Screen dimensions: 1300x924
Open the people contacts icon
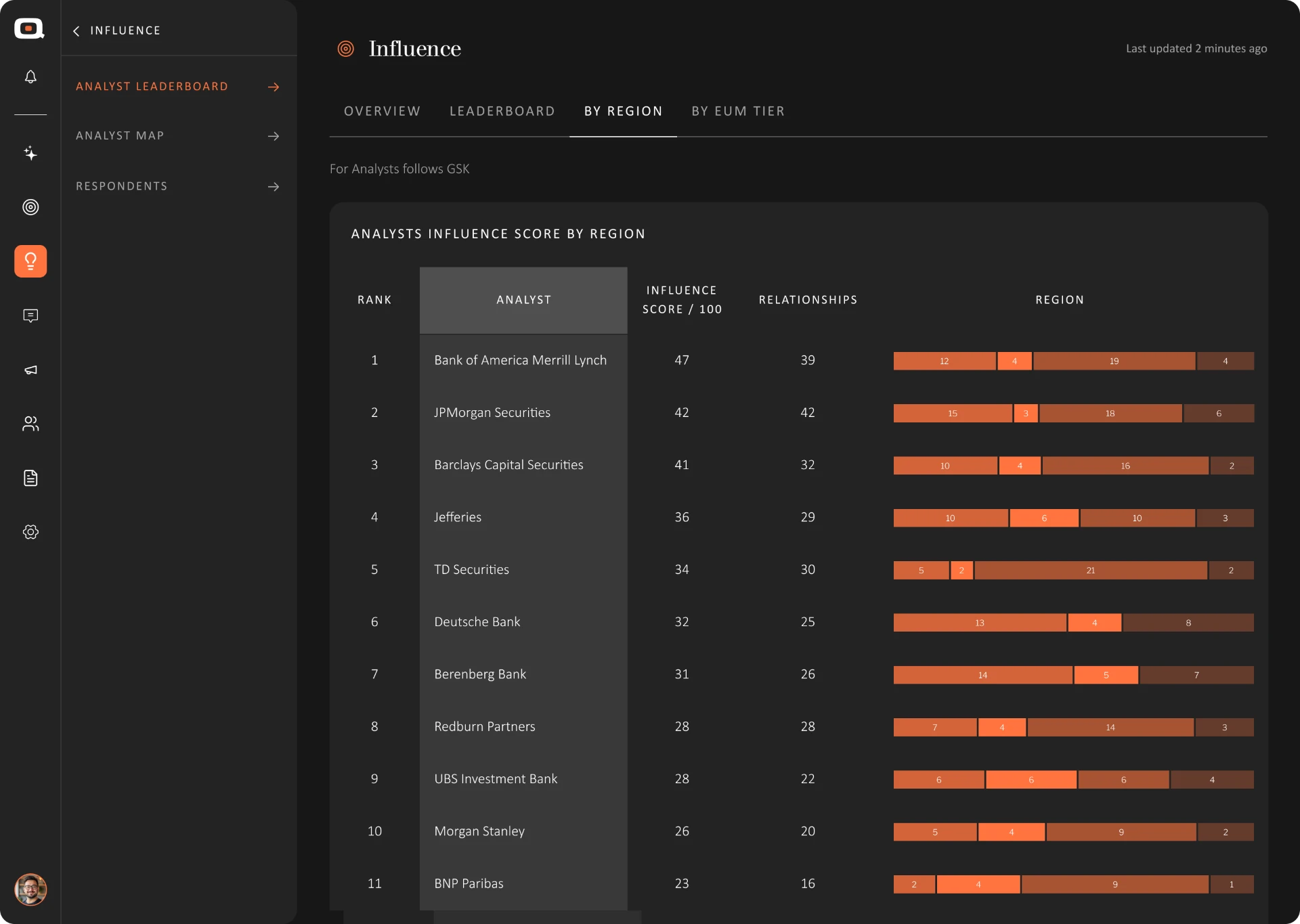[30, 424]
